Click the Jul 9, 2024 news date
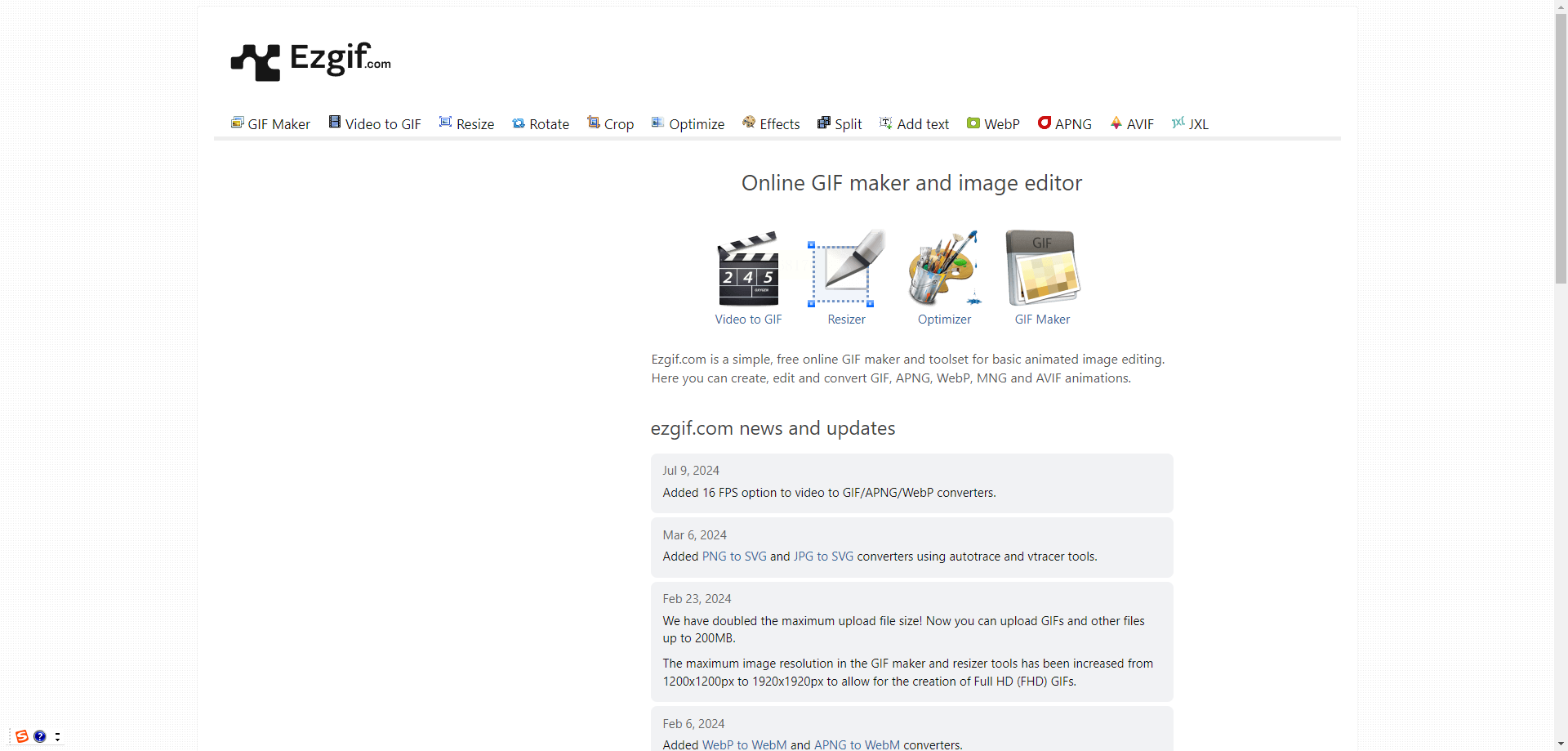1568x751 pixels. (x=691, y=471)
